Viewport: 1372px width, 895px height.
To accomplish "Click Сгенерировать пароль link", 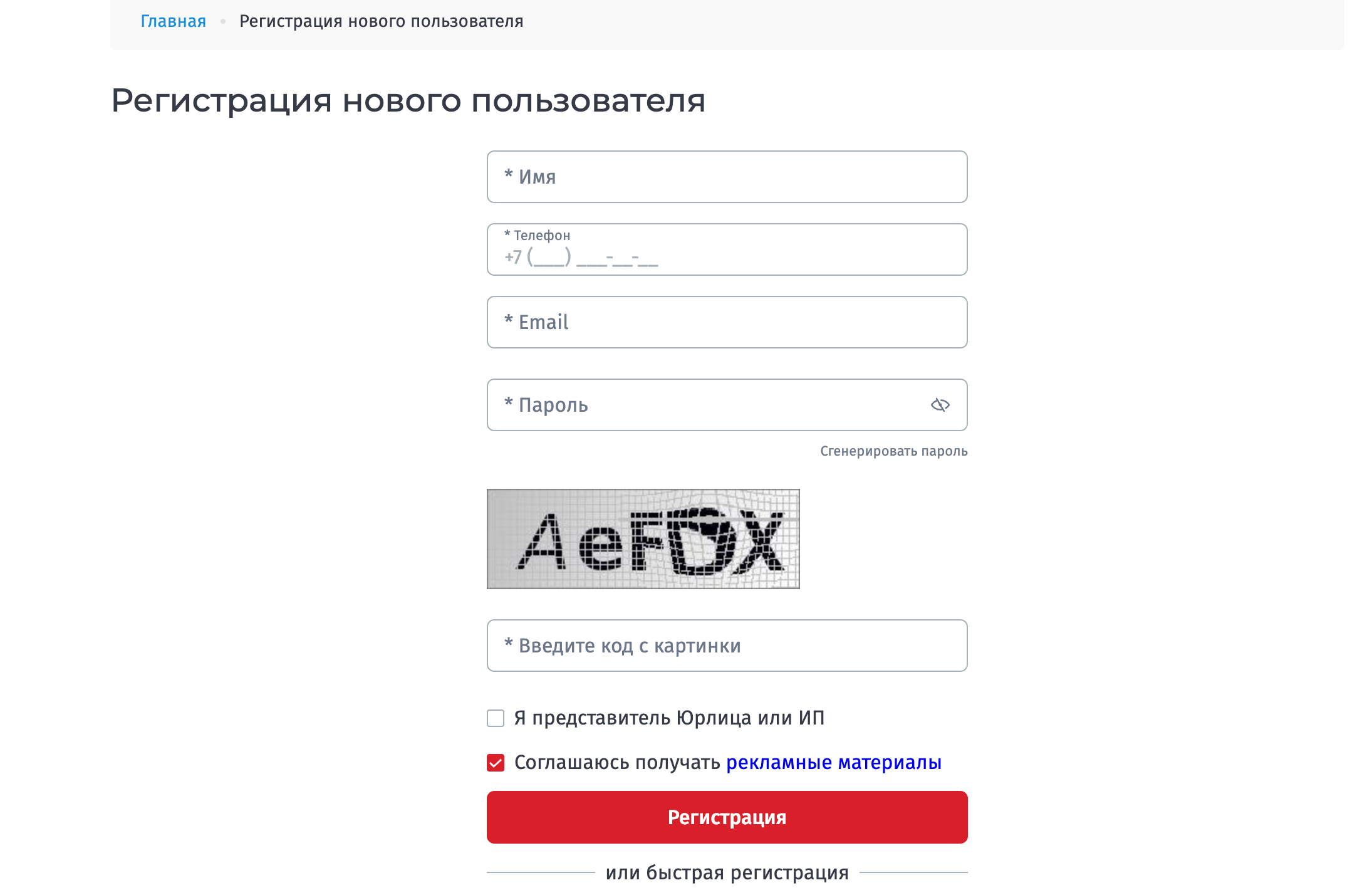I will point(893,451).
